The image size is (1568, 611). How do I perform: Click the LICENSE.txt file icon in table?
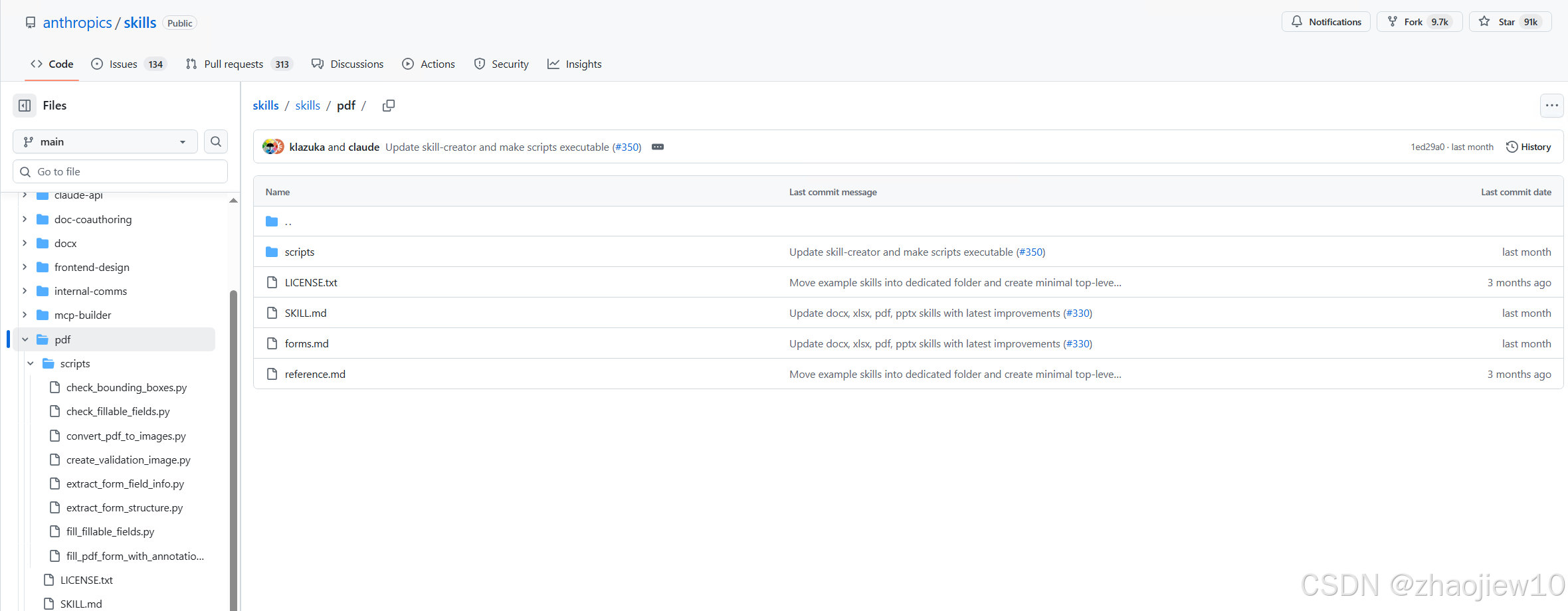pyautogui.click(x=272, y=282)
